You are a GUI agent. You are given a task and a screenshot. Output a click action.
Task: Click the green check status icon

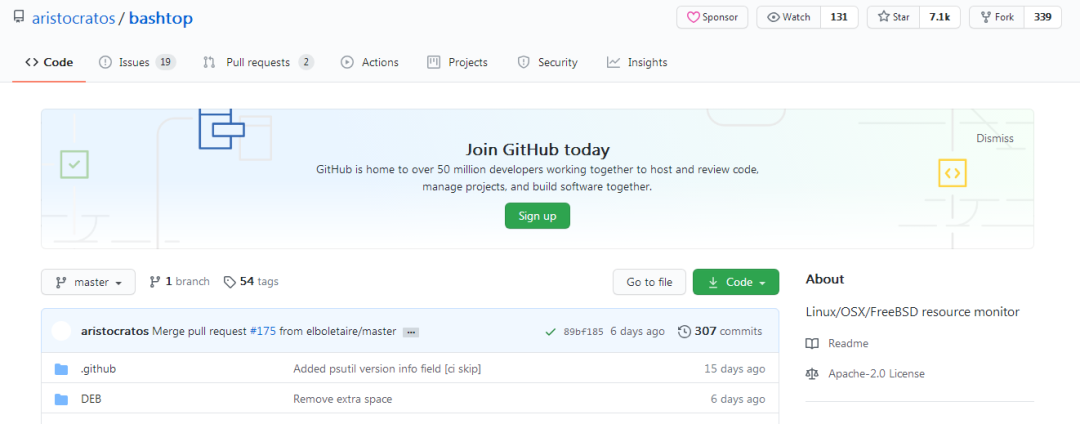pos(550,332)
